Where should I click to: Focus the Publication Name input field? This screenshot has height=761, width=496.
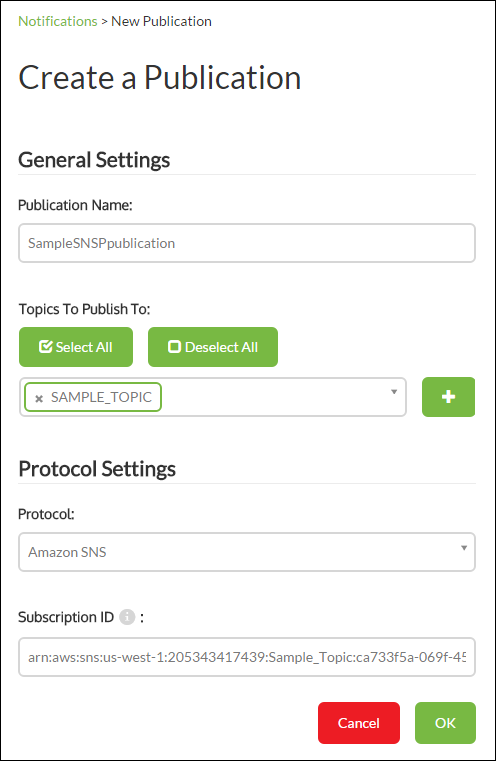(247, 243)
